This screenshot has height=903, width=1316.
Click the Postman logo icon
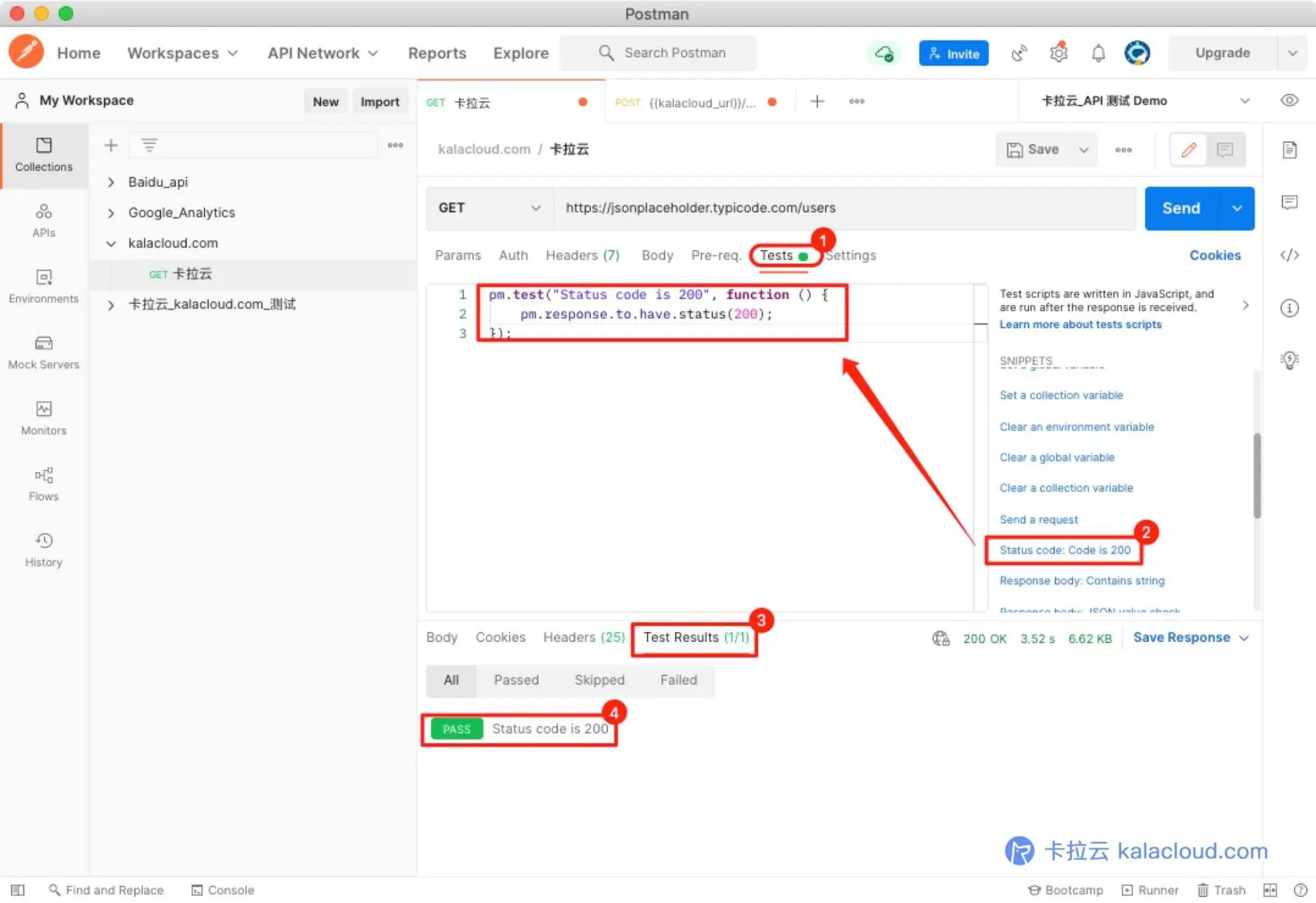click(26, 52)
